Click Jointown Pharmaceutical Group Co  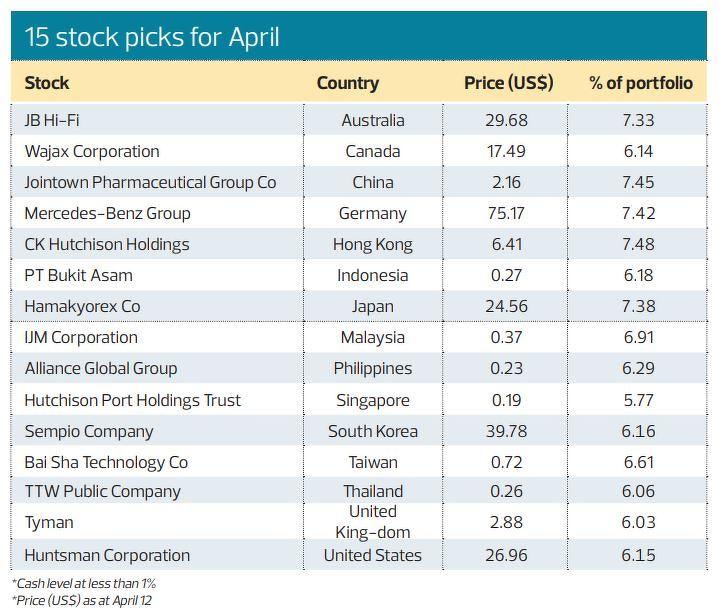150,182
